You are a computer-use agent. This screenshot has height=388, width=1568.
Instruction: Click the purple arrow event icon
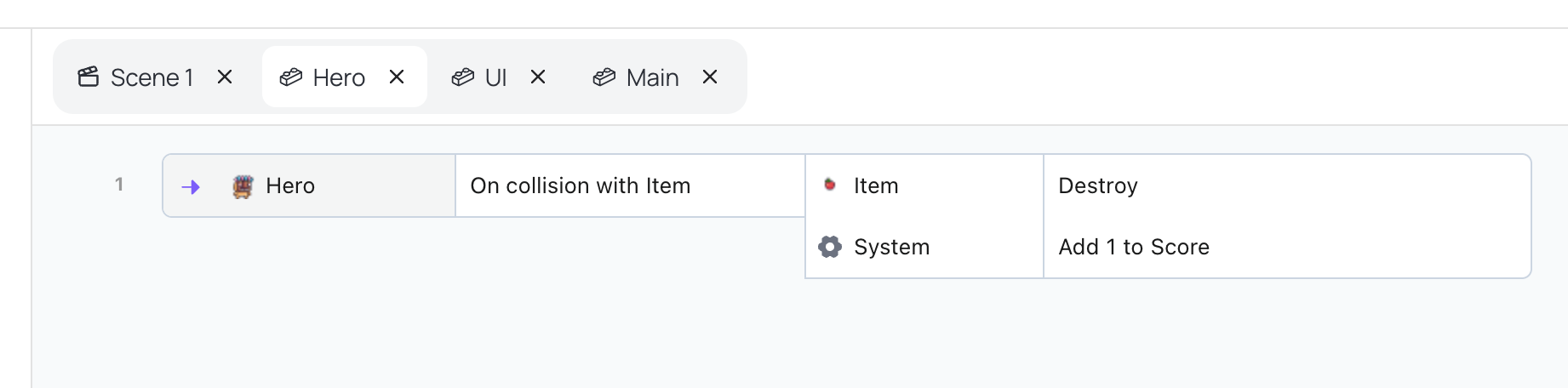[x=191, y=187]
